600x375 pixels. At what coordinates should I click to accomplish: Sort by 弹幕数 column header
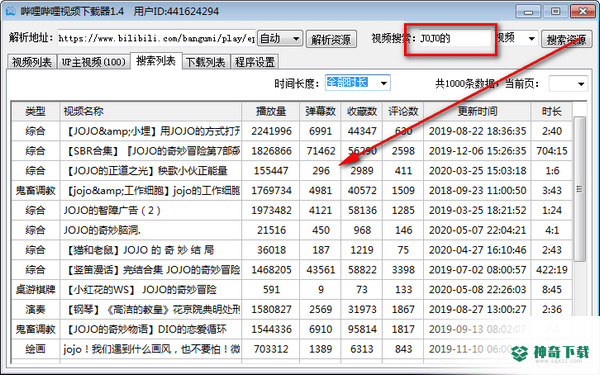320,111
